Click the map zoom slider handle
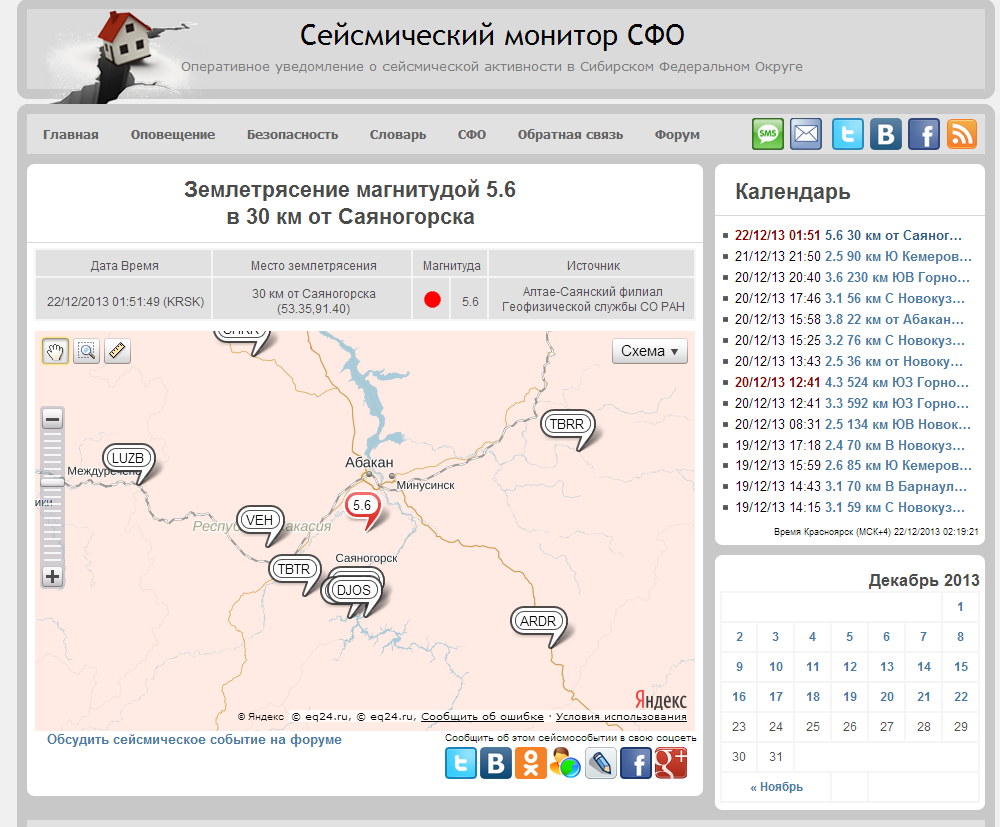Image resolution: width=1000 pixels, height=827 pixels. [53, 482]
